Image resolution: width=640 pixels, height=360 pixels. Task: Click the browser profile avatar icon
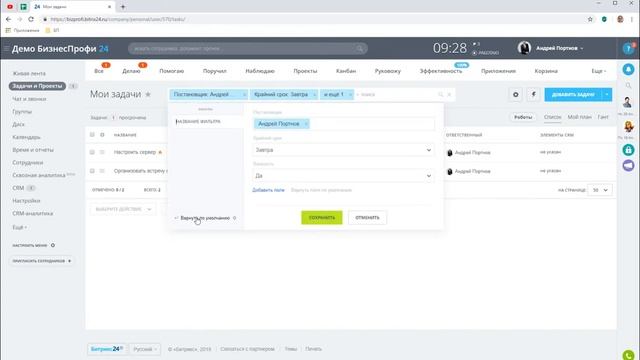[620, 19]
